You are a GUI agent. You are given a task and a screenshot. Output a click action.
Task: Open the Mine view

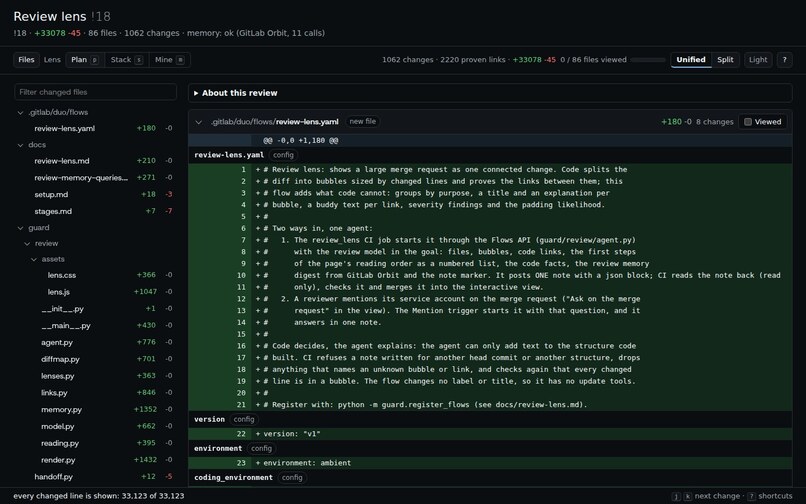[170, 60]
